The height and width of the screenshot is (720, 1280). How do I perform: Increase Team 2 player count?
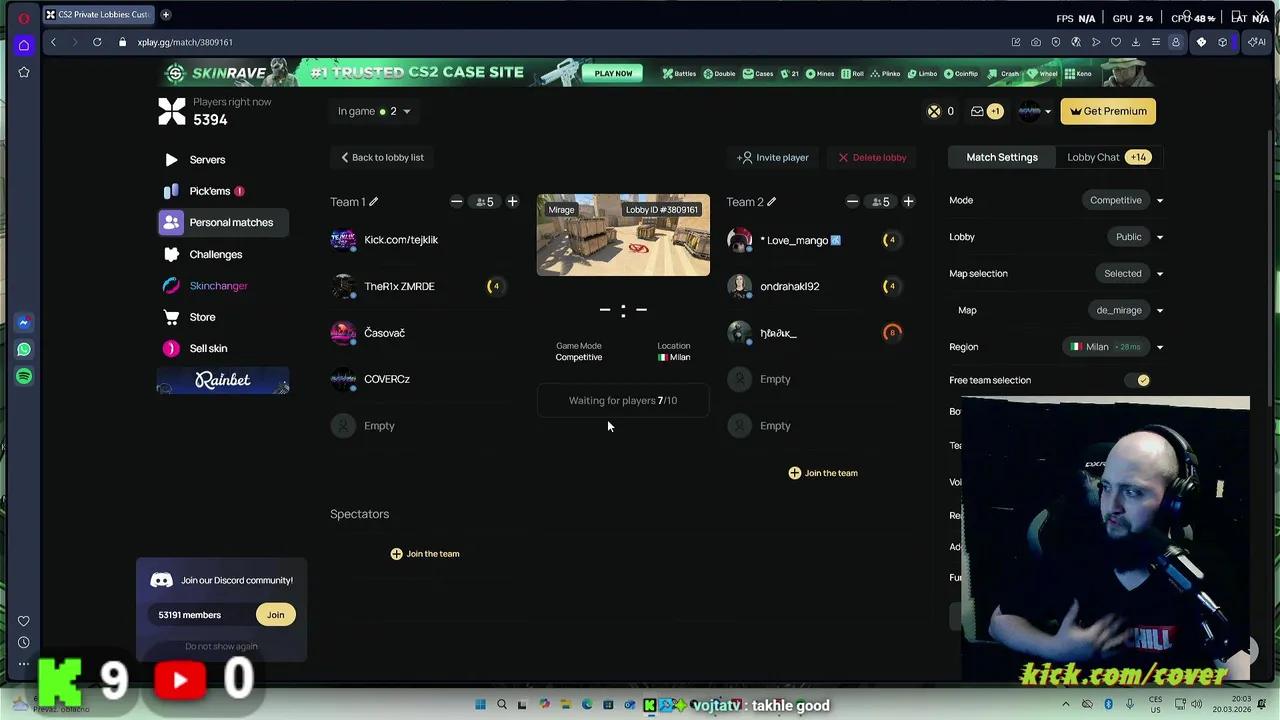908,202
